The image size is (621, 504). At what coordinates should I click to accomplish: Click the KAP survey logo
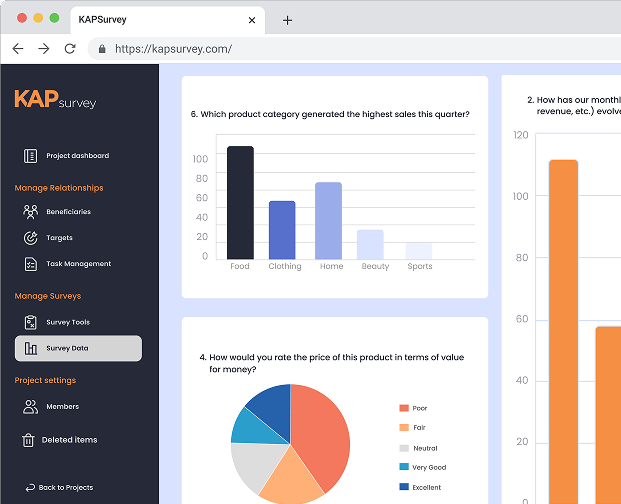55,99
